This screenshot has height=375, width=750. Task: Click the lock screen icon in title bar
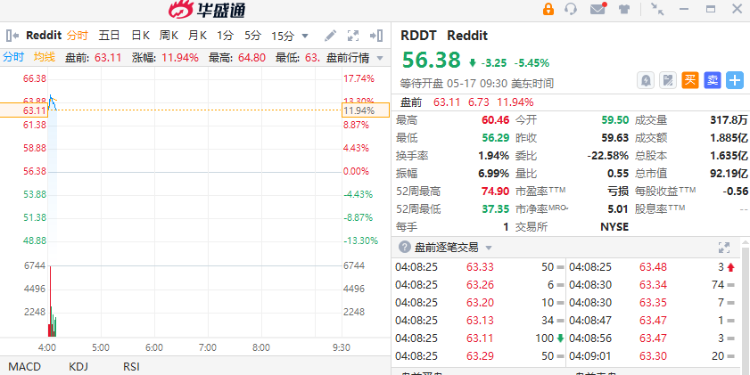pyautogui.click(x=548, y=9)
